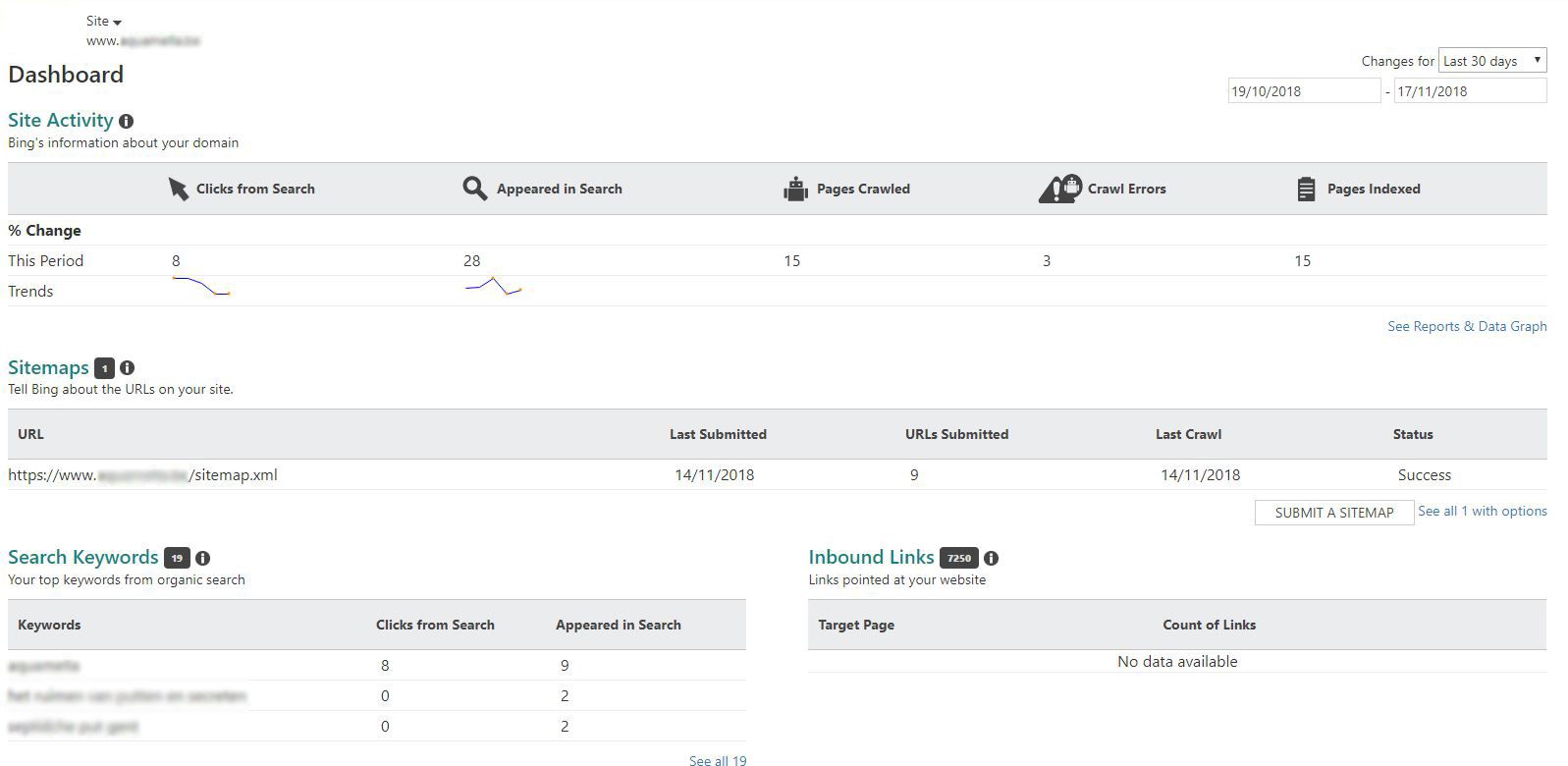
Task: Click the Search Keywords info icon
Action: click(x=202, y=558)
